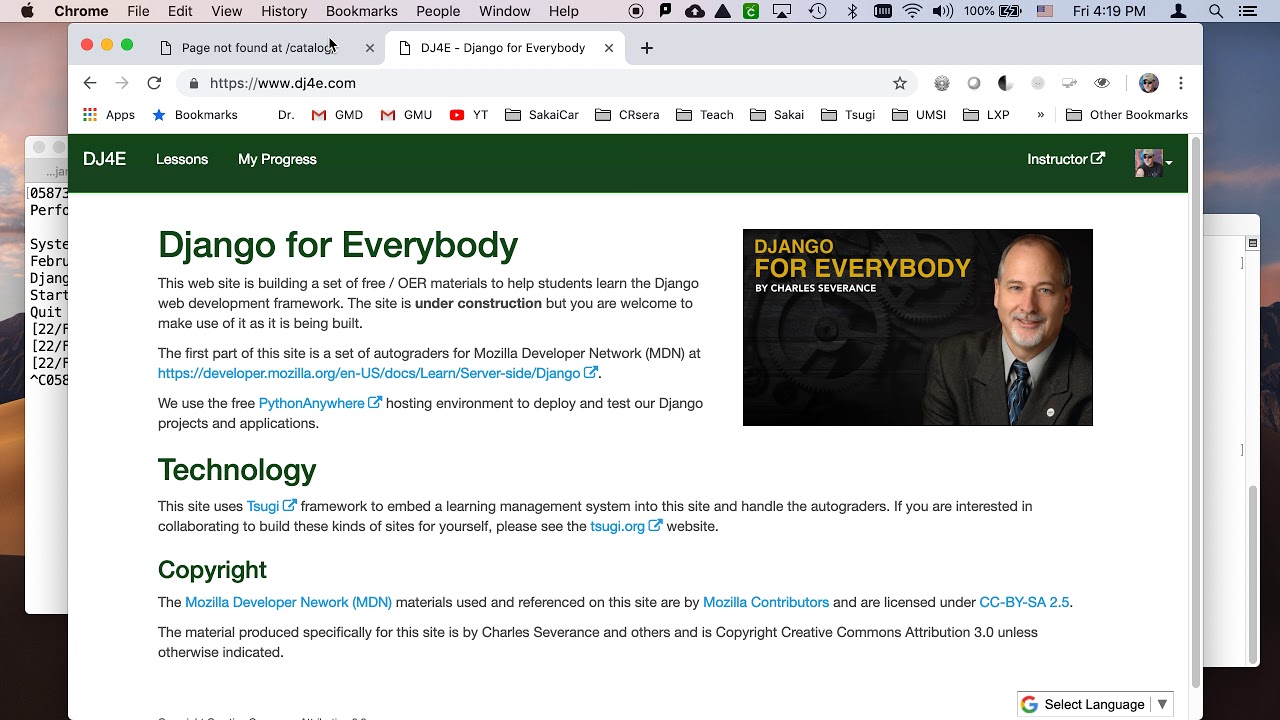
Task: Open the Other Bookmarks folder
Action: pos(1127,115)
